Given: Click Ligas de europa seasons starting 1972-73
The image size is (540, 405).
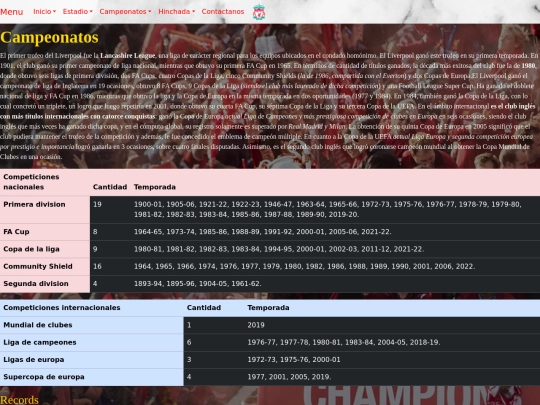Looking at the screenshot, I should (x=294, y=360).
